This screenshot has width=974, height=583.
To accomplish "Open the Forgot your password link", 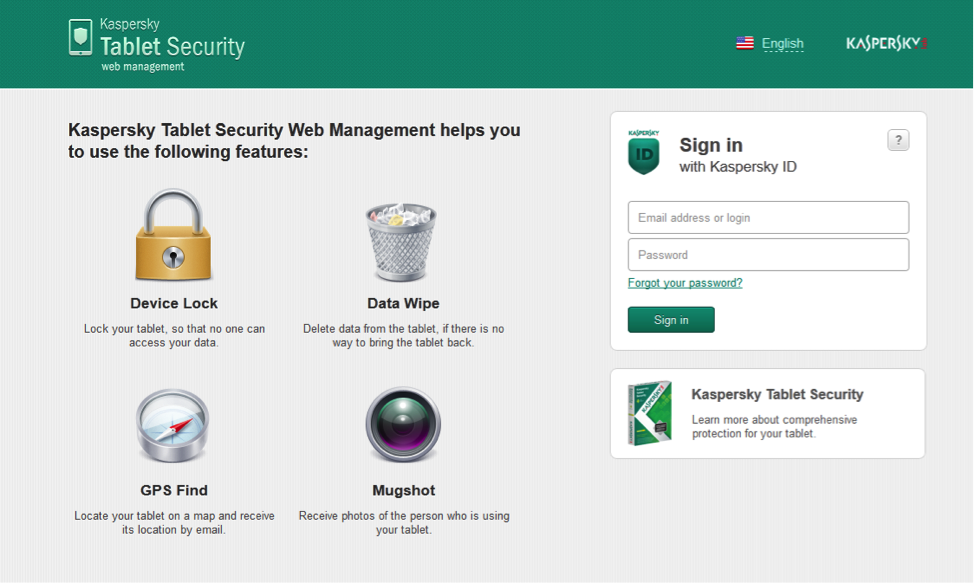I will coord(685,283).
